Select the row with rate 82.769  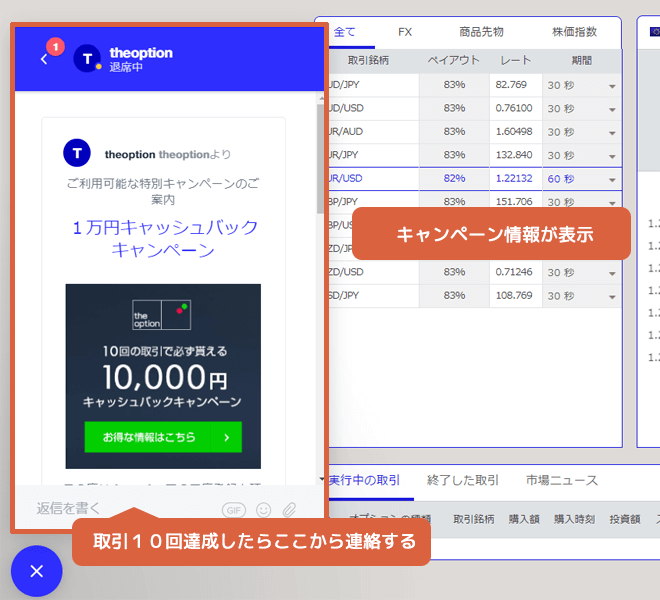[x=475, y=85]
